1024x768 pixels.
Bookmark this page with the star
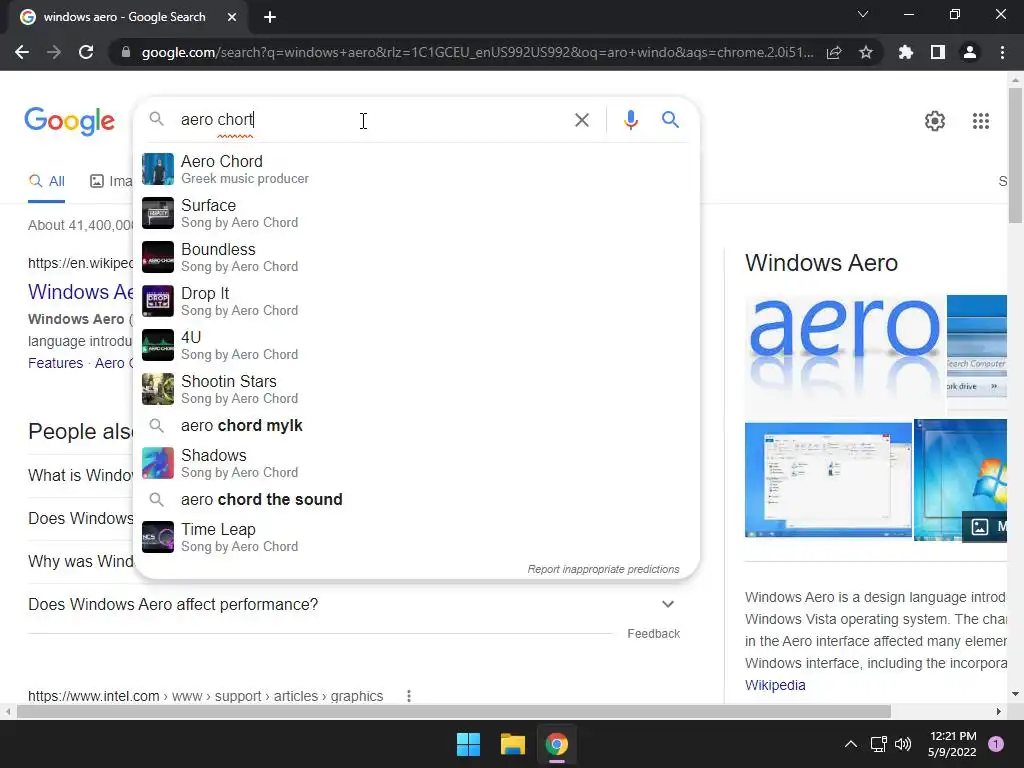866,52
